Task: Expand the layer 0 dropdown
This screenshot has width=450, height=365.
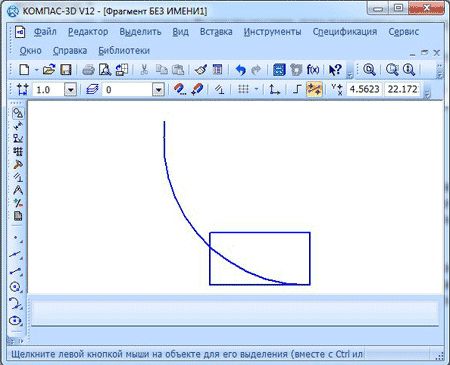Action: (159, 90)
